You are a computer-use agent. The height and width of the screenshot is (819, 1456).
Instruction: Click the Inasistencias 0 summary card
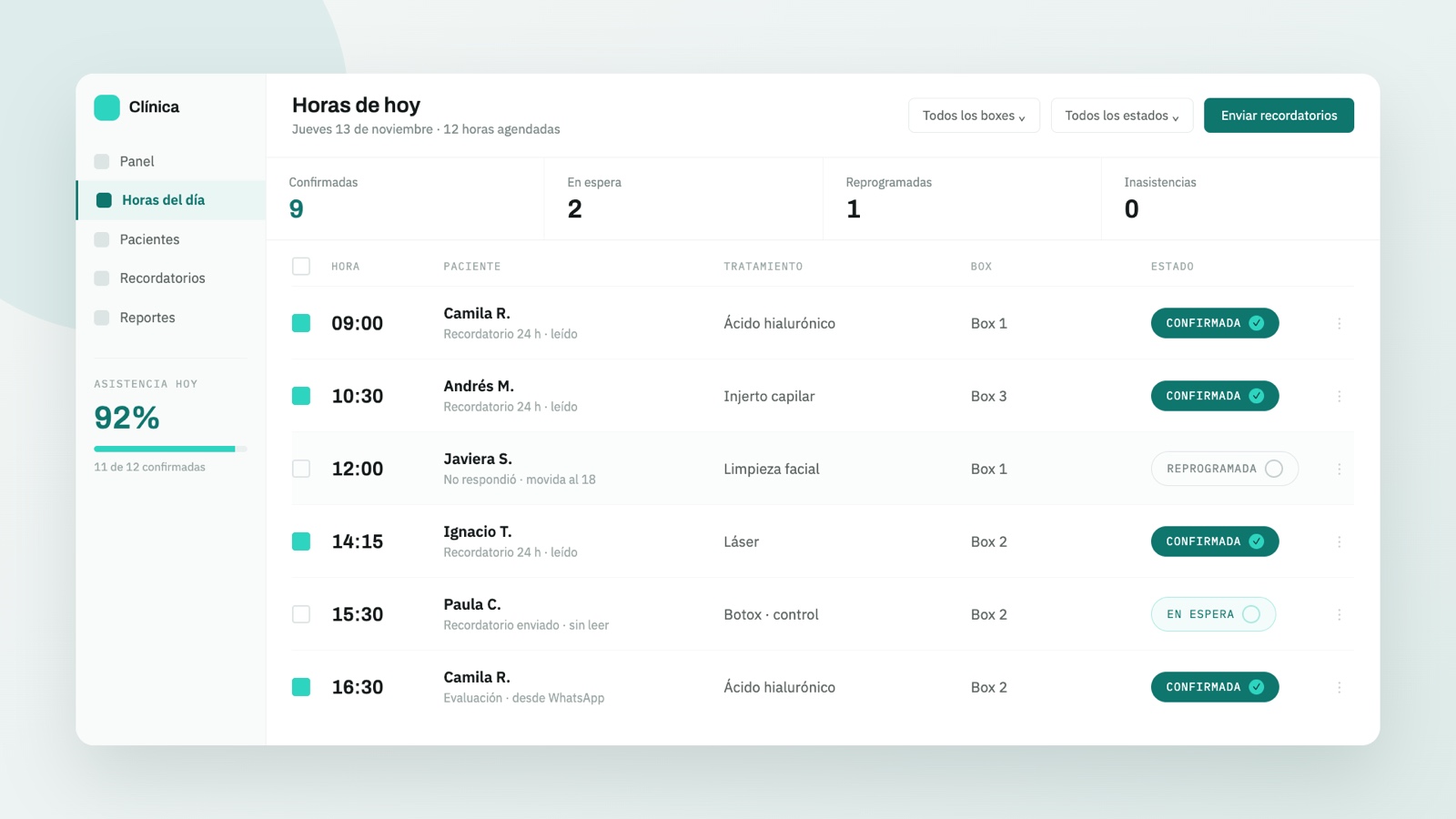point(1240,198)
